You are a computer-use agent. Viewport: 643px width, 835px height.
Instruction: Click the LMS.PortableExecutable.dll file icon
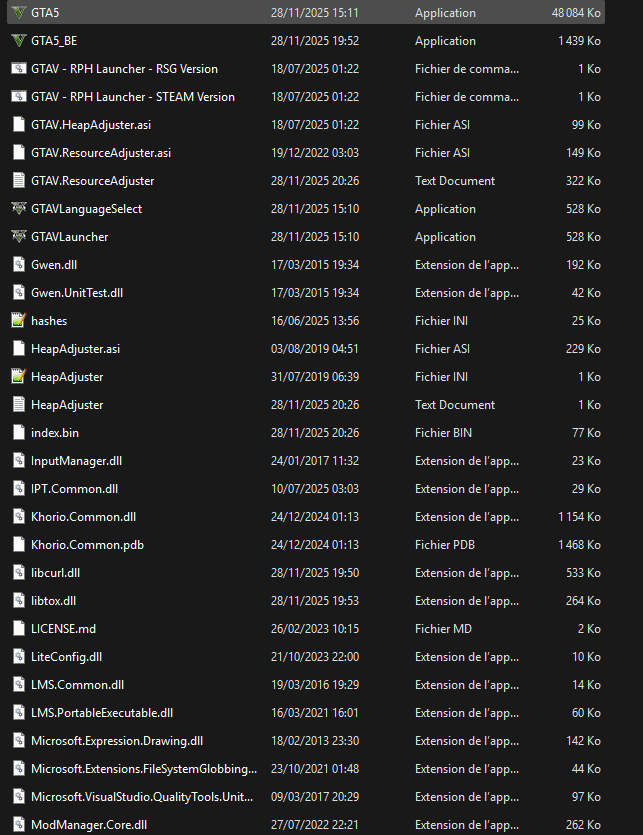click(19, 713)
